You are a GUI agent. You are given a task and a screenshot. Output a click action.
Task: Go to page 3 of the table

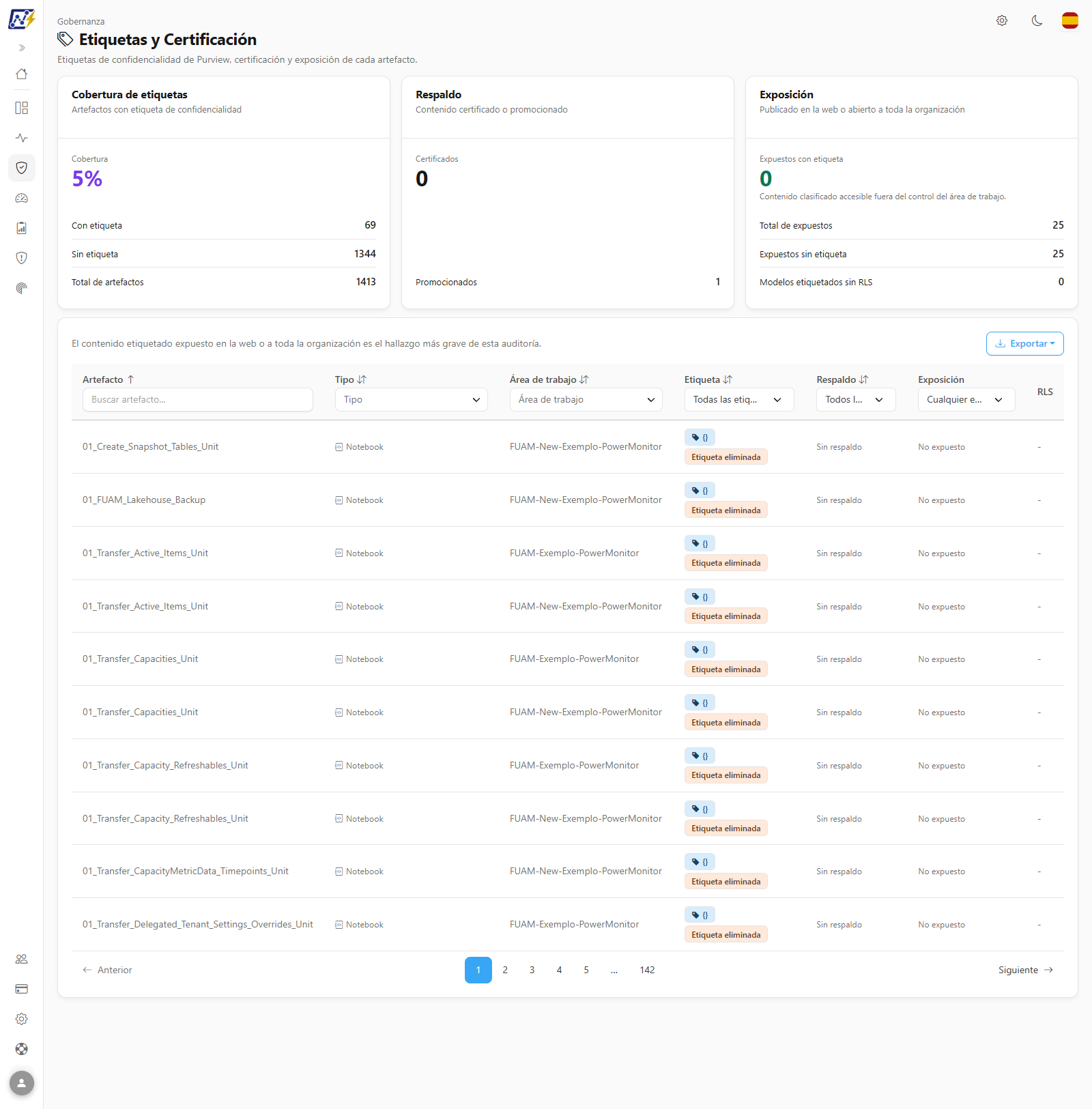[x=532, y=970]
